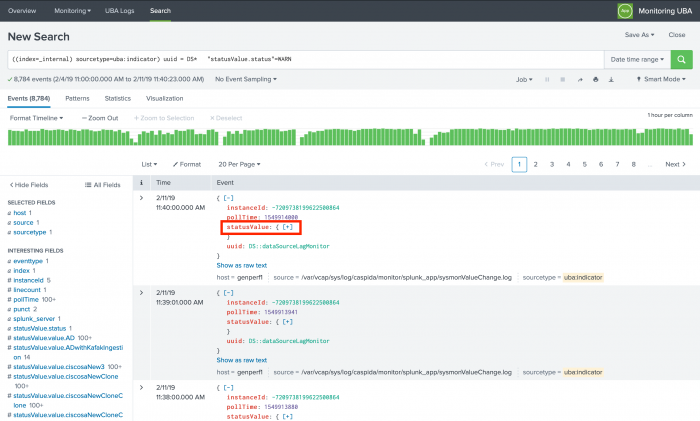Screen dimensions: 700x421
Task: Expand the 11:39:01 event row
Action: point(141,293)
